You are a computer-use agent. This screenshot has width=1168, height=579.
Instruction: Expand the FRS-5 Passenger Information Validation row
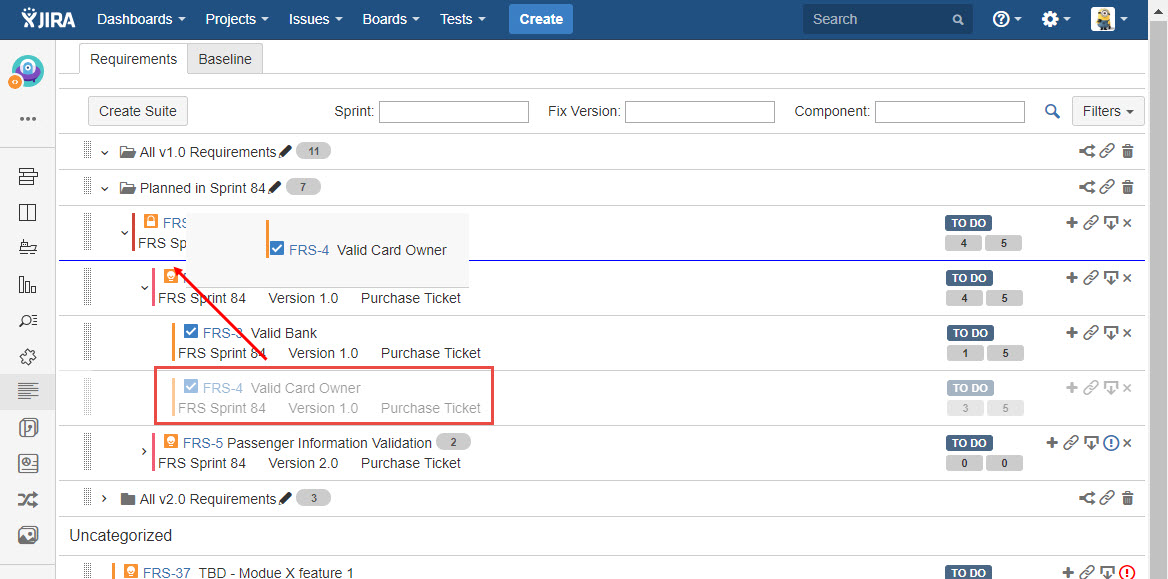point(144,452)
